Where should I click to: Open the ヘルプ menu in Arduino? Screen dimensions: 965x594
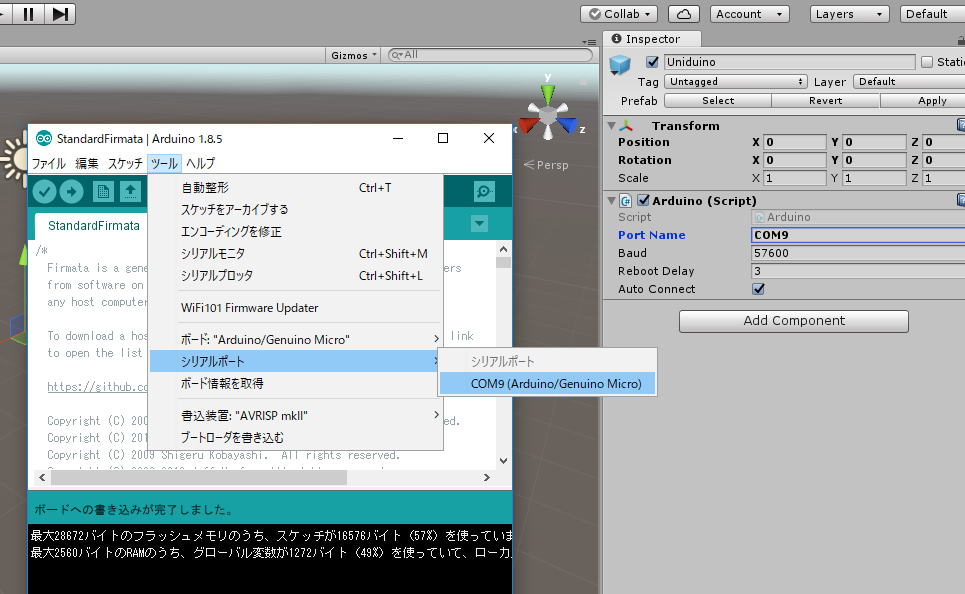[201, 163]
